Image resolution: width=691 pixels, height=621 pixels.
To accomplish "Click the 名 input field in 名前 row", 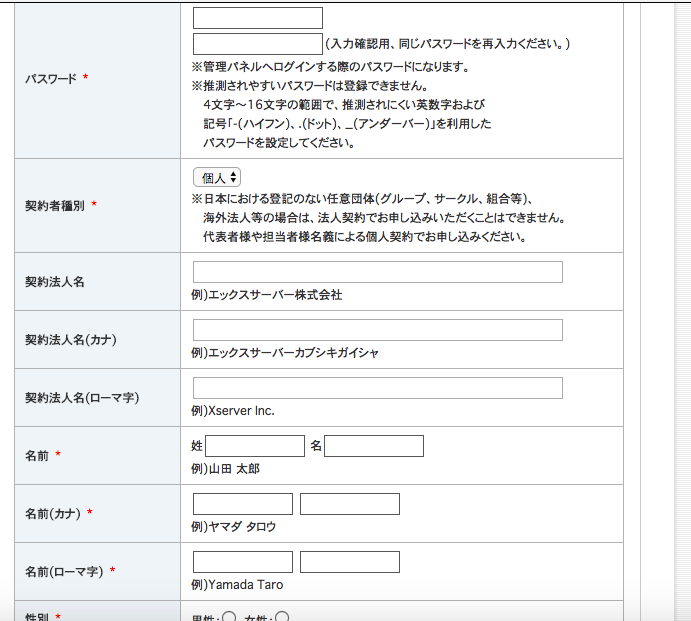I will 374,446.
